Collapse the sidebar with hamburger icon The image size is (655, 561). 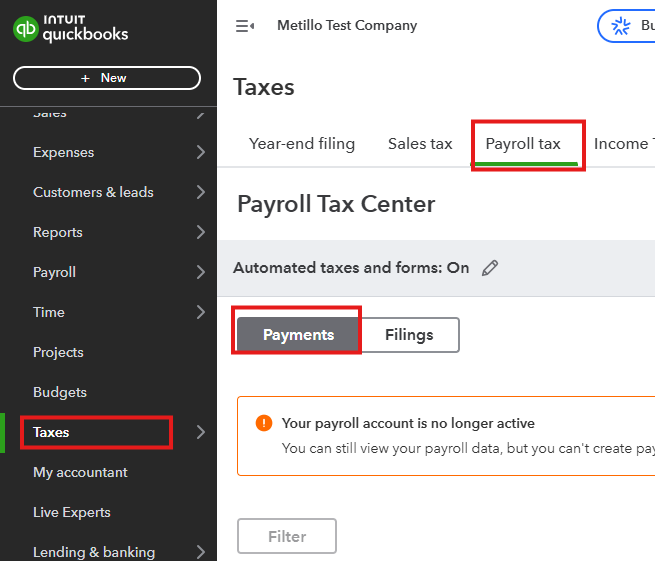(245, 26)
